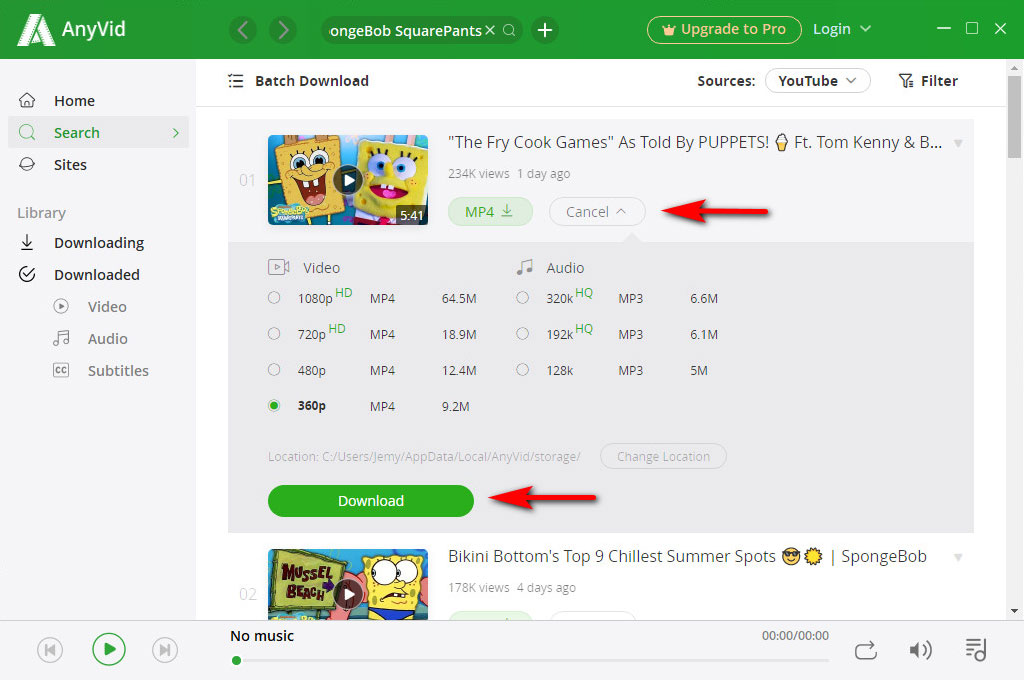Click Upgrade to Pro button

pyautogui.click(x=724, y=29)
